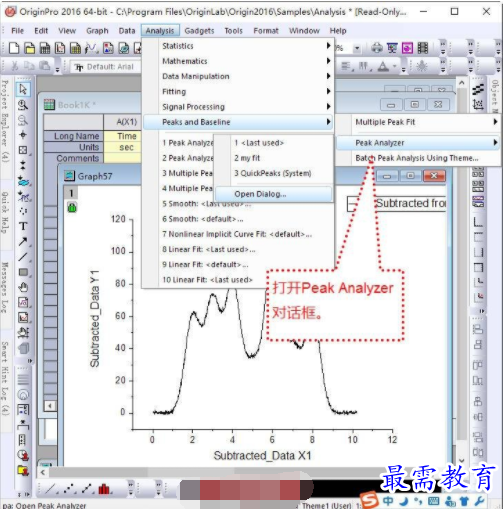This screenshot has width=504, height=509.
Task: Click the New Graph toolbar icon
Action: [x=60, y=48]
